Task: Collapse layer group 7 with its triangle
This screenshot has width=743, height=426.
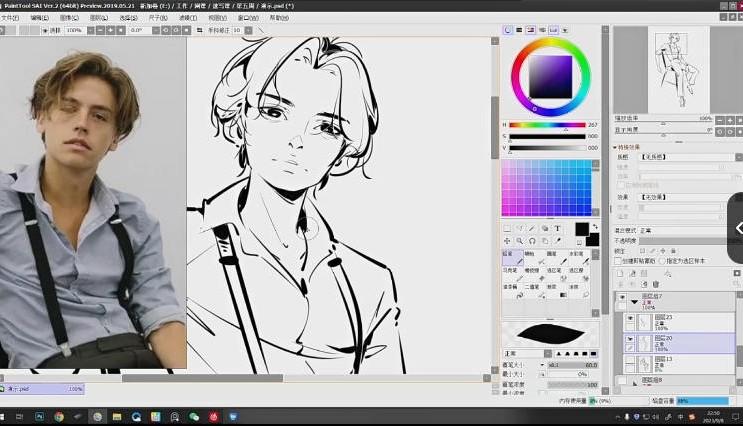Action: [x=634, y=301]
